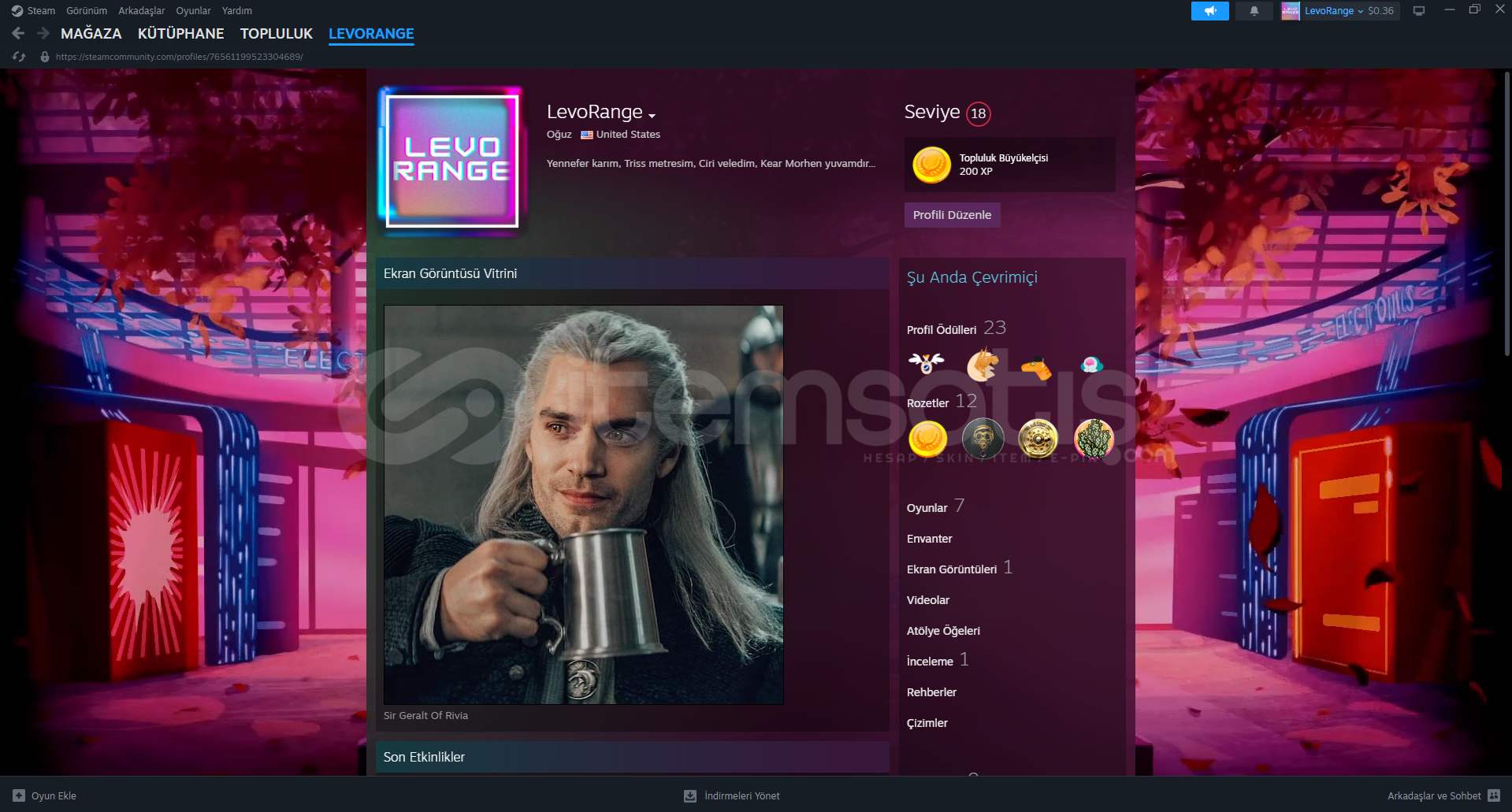Screen dimensions: 1512x812
Task: Click the real name 'Oğuz'
Action: pos(559,135)
